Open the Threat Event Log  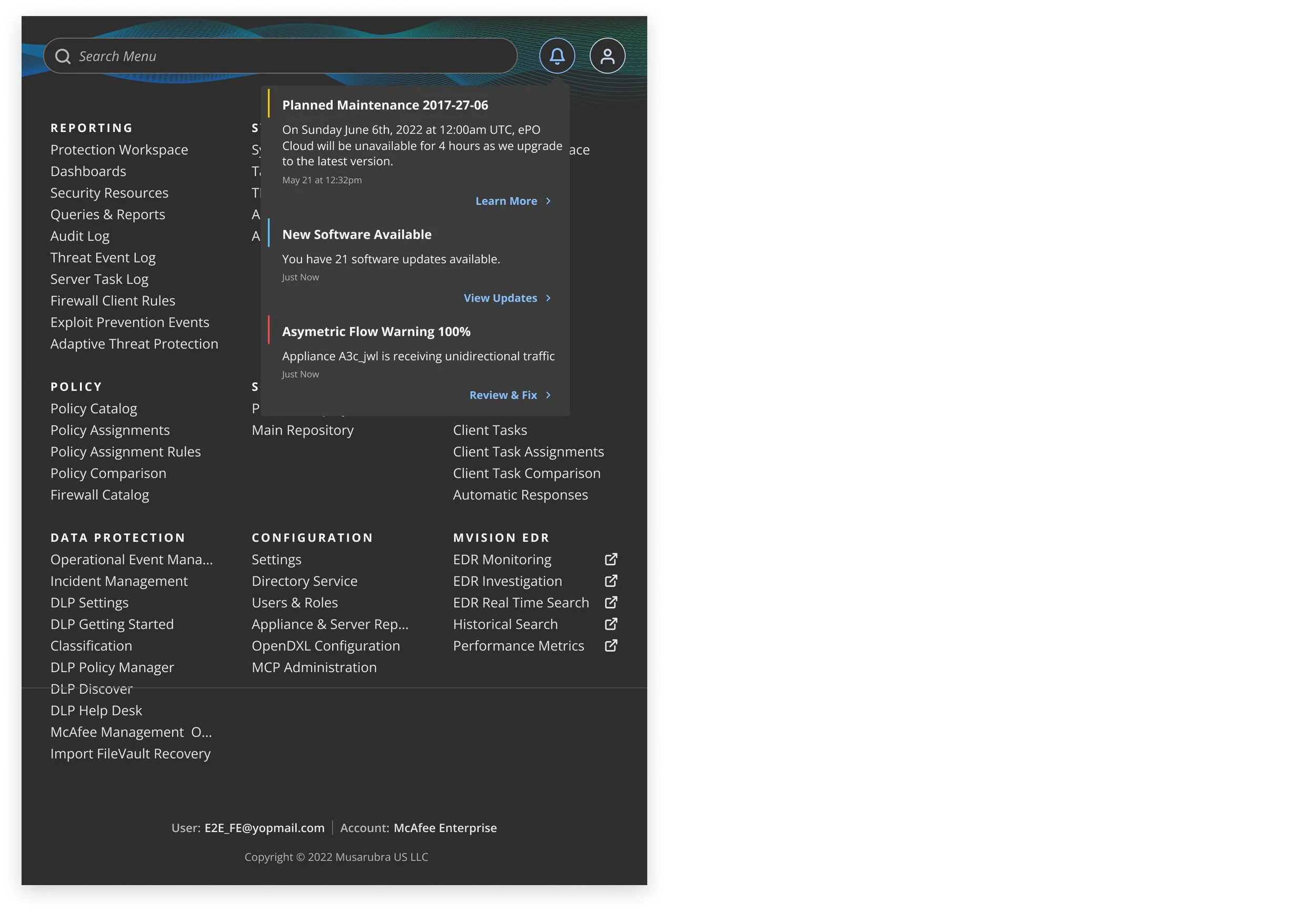coord(103,258)
